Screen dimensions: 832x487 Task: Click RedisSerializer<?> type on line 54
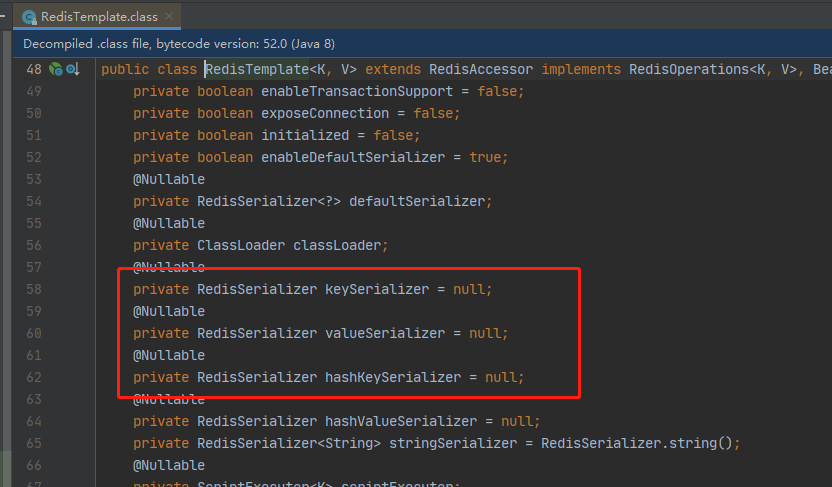269,202
